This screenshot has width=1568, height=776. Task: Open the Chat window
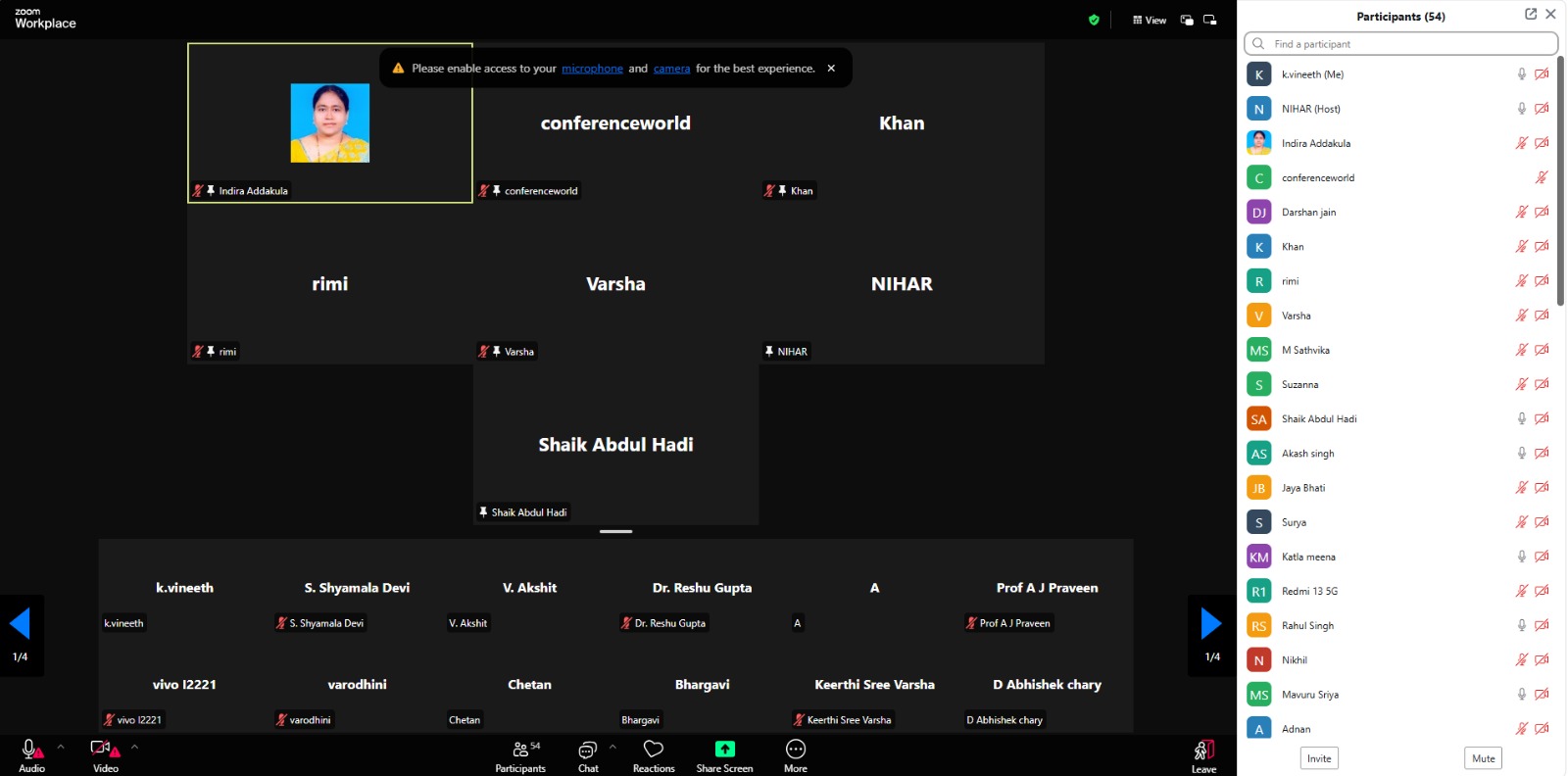pyautogui.click(x=588, y=751)
